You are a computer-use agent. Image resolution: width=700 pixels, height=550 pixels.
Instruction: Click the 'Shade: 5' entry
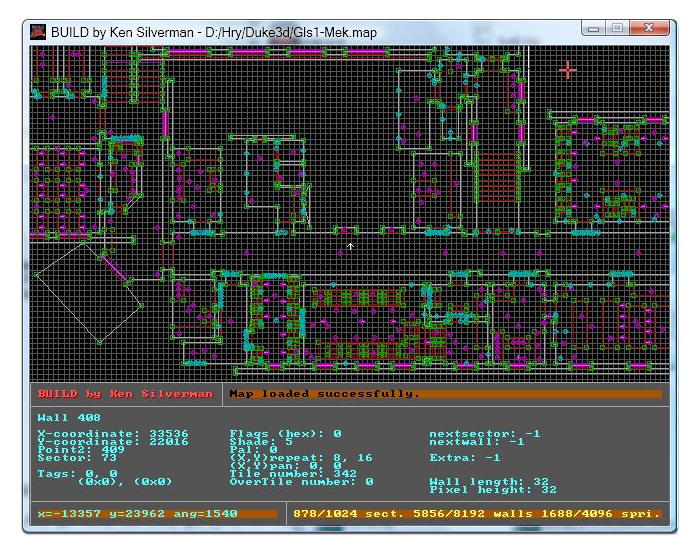tap(261, 442)
